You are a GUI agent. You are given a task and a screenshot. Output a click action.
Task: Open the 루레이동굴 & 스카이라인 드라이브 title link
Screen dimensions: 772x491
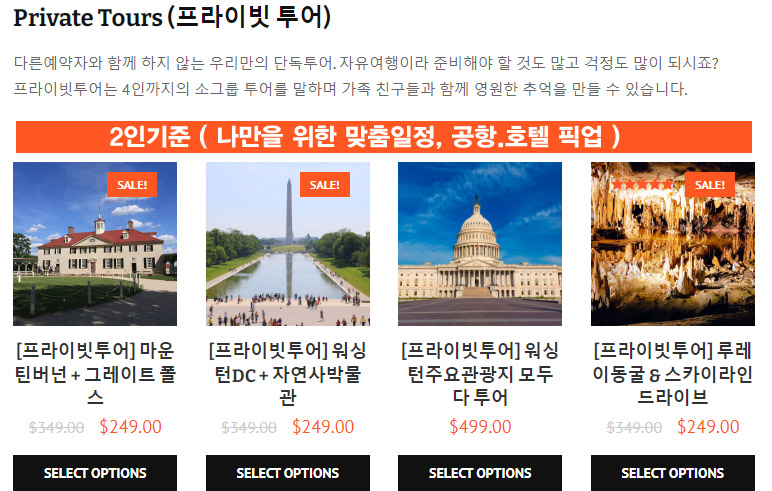tap(673, 374)
